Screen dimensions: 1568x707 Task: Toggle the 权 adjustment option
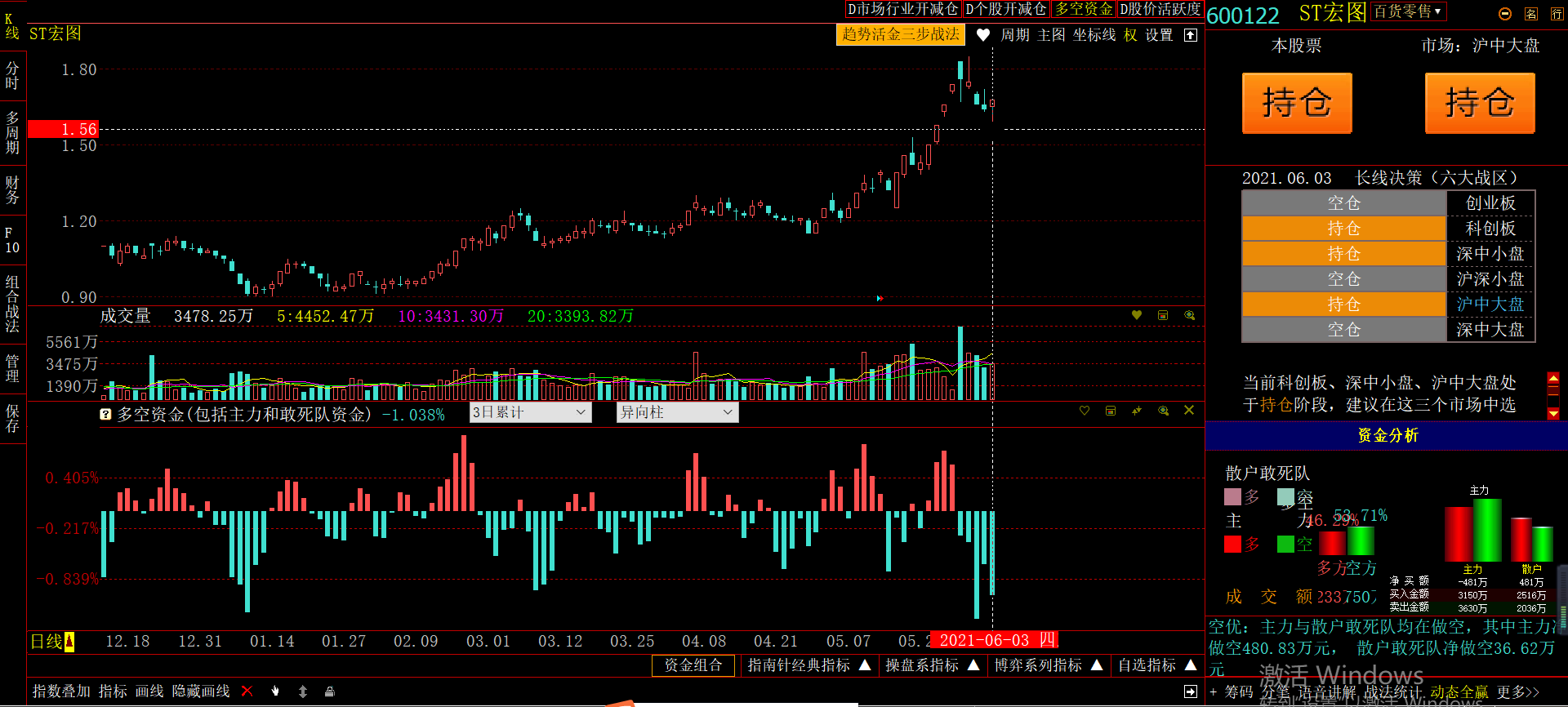pyautogui.click(x=1130, y=35)
